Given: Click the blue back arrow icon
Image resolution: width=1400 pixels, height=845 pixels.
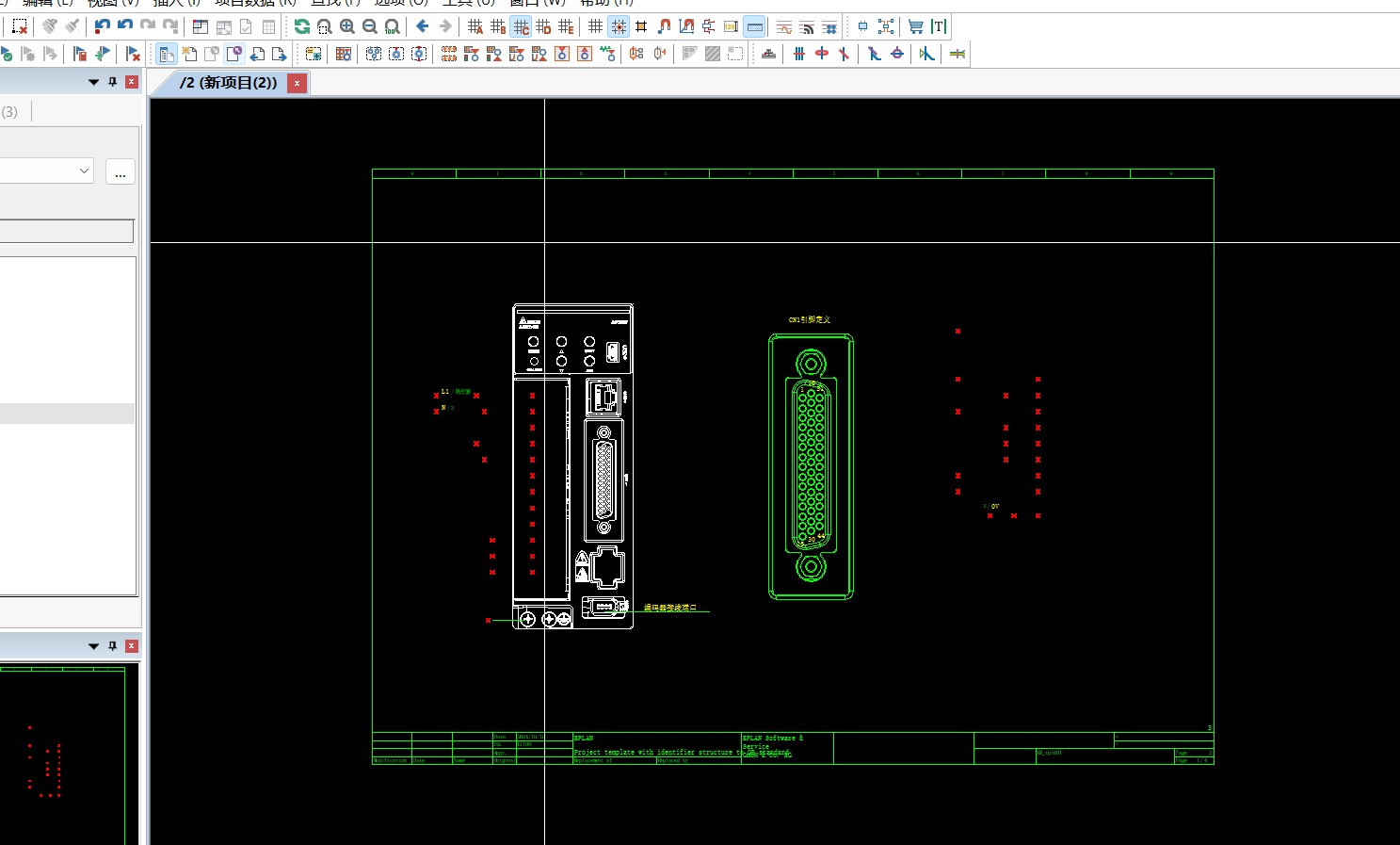Looking at the screenshot, I should (423, 26).
